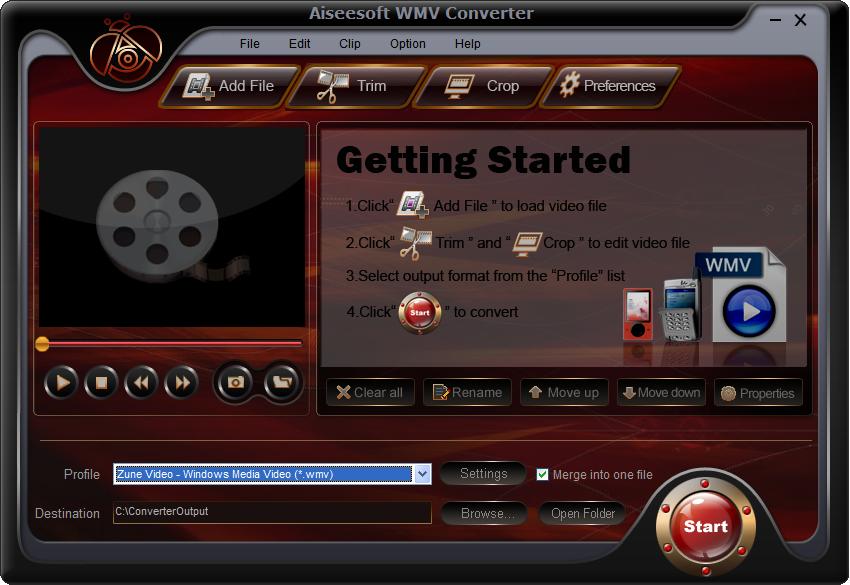Stop video playback
This screenshot has width=850, height=585.
tap(101, 382)
